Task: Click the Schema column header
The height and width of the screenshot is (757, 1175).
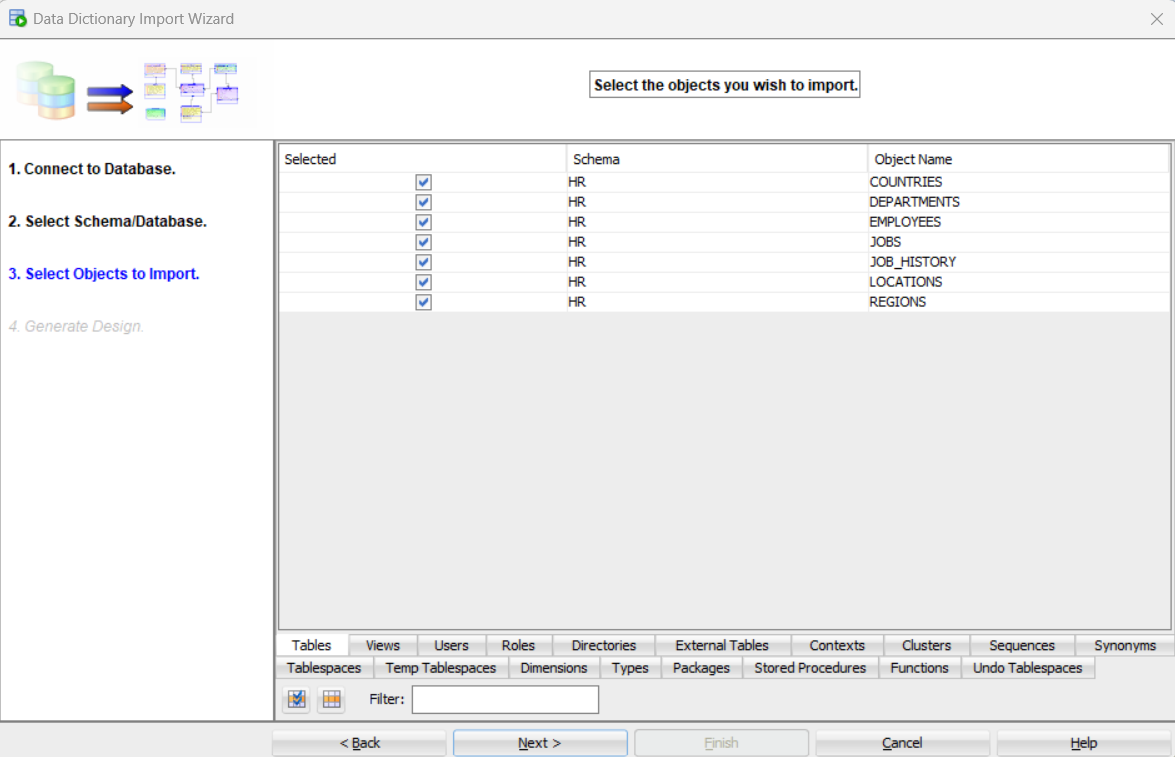Action: 716,159
